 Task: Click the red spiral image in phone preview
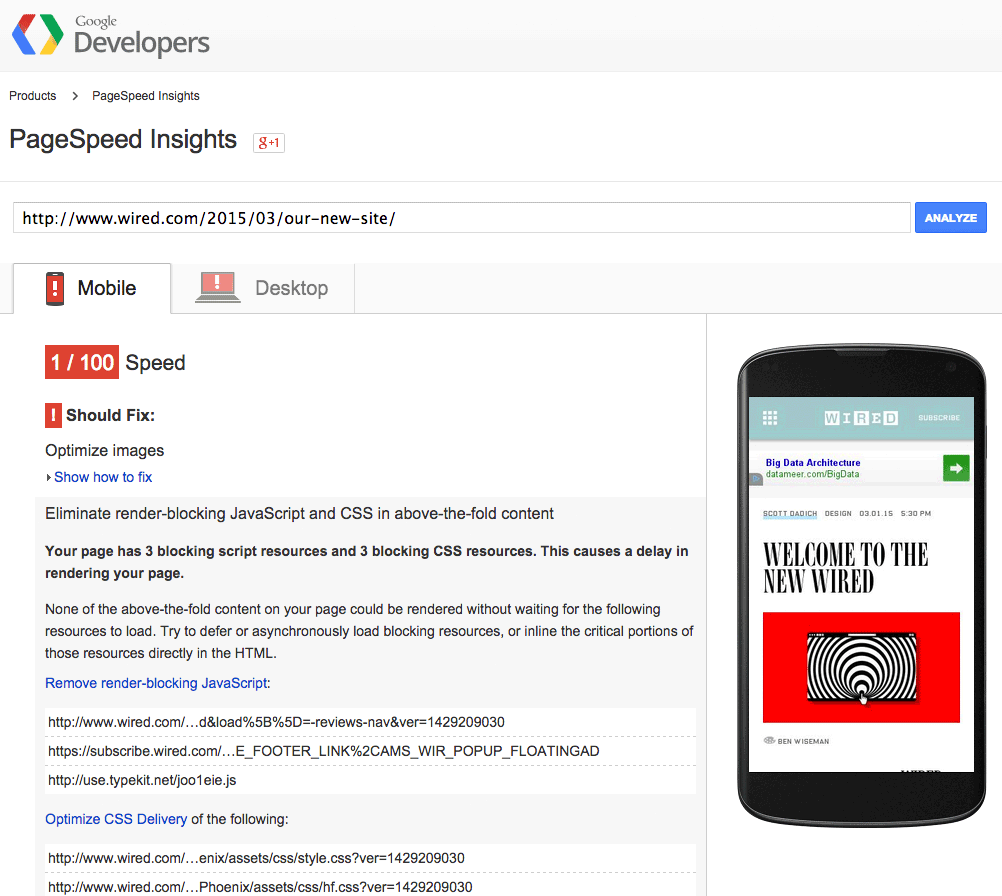[861, 668]
